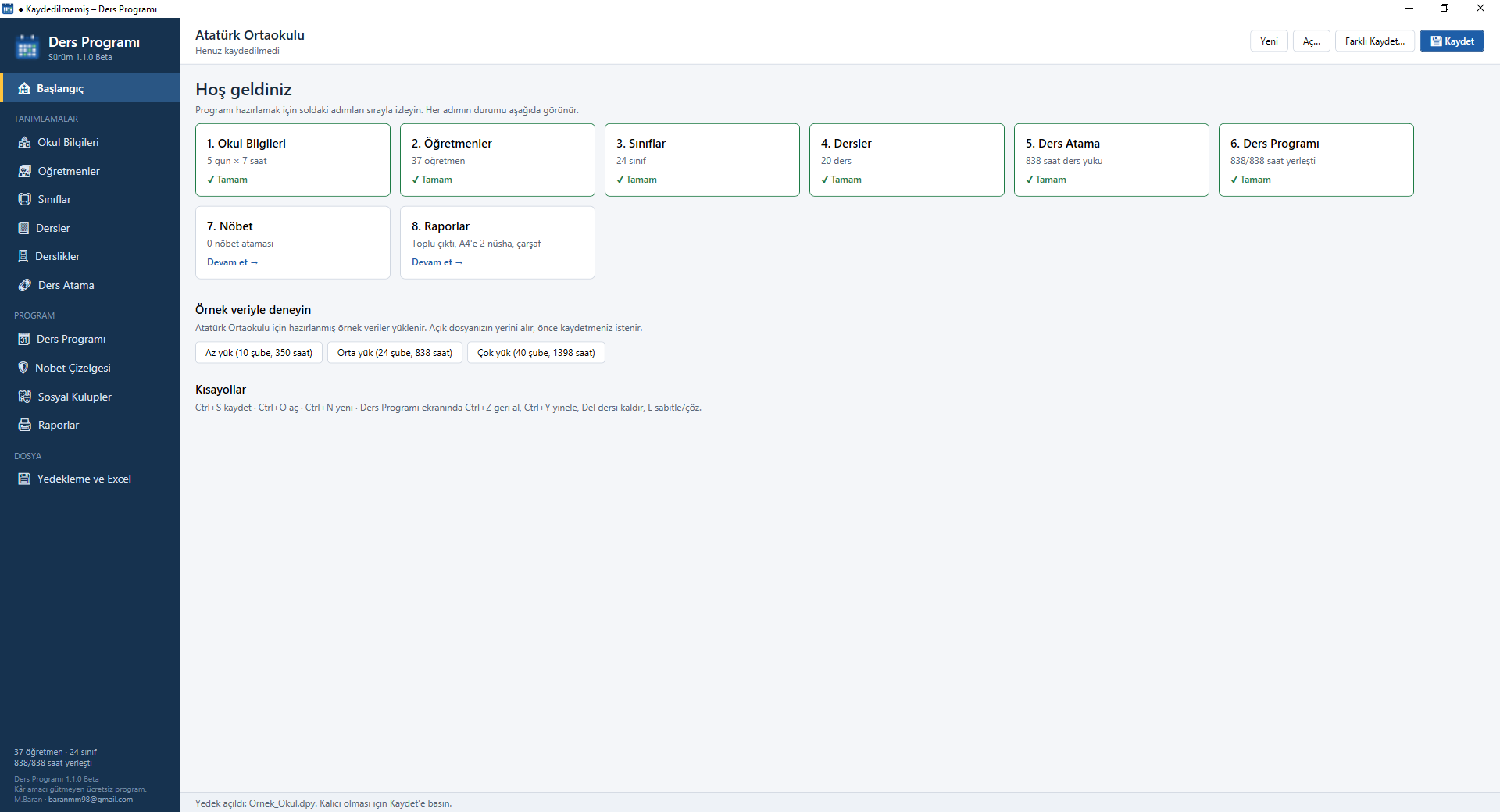Open the 4. Dersler step card
Viewport: 1500px width, 812px height.
[x=907, y=160]
